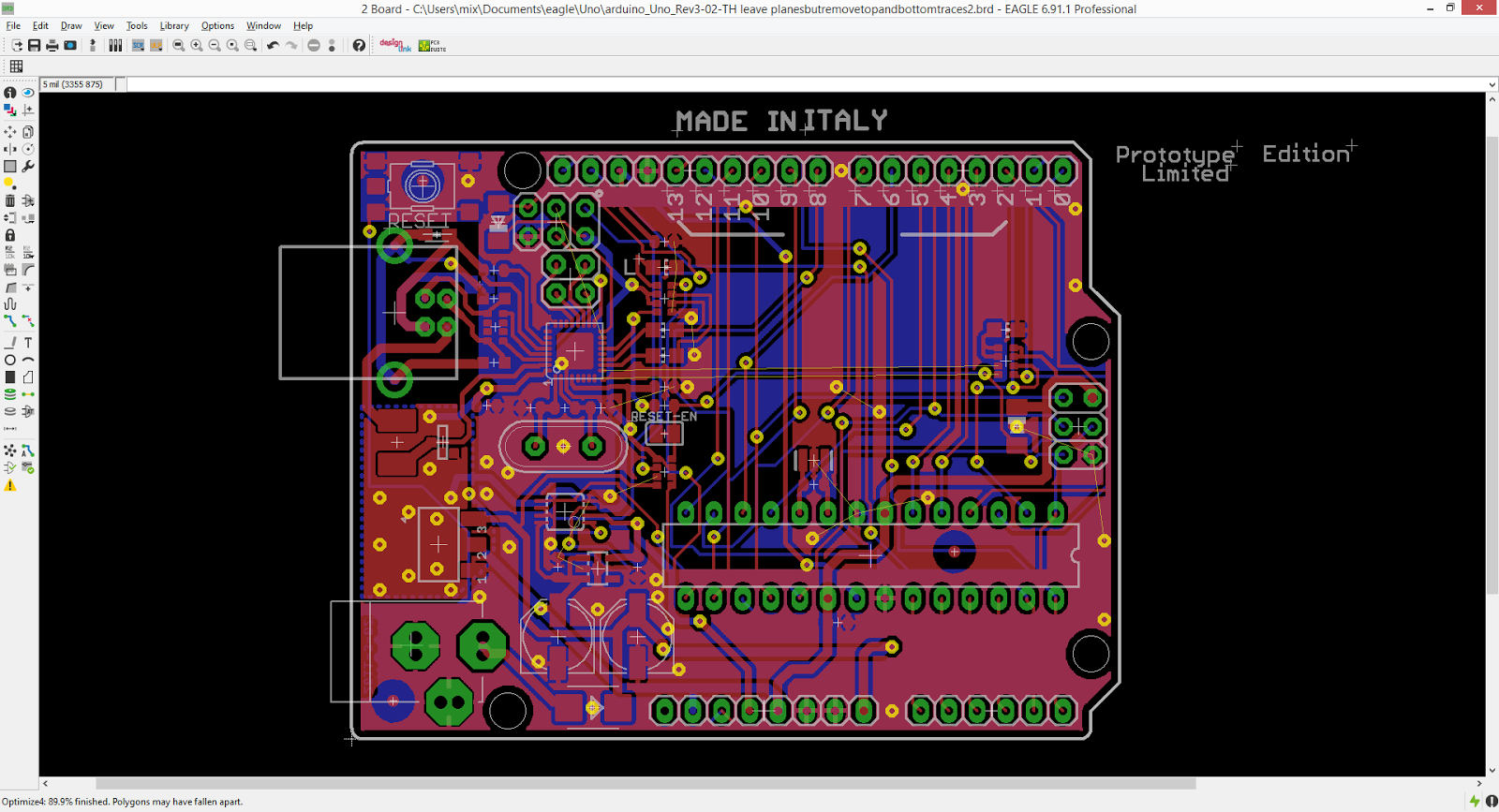Select the Copy tool
Screen dimensions: 1499x812
point(28,132)
